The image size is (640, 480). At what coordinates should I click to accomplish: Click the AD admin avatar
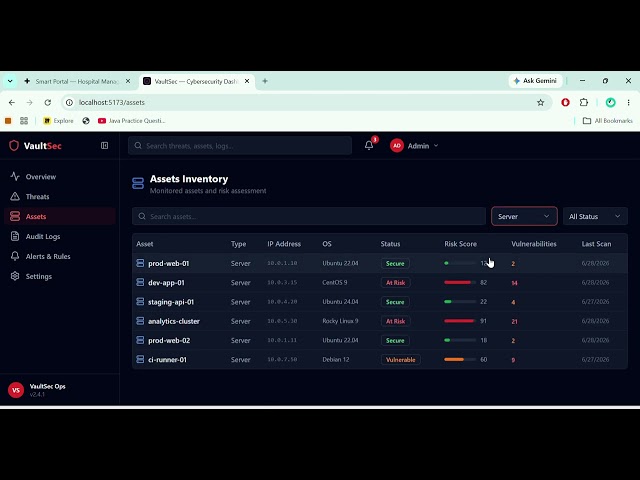397,146
